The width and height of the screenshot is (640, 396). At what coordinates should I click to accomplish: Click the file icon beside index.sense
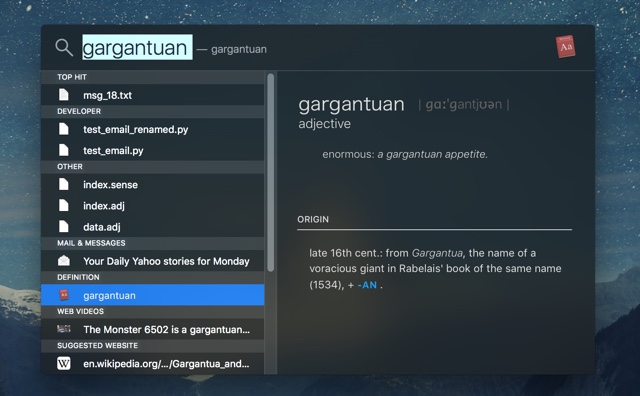[64, 184]
